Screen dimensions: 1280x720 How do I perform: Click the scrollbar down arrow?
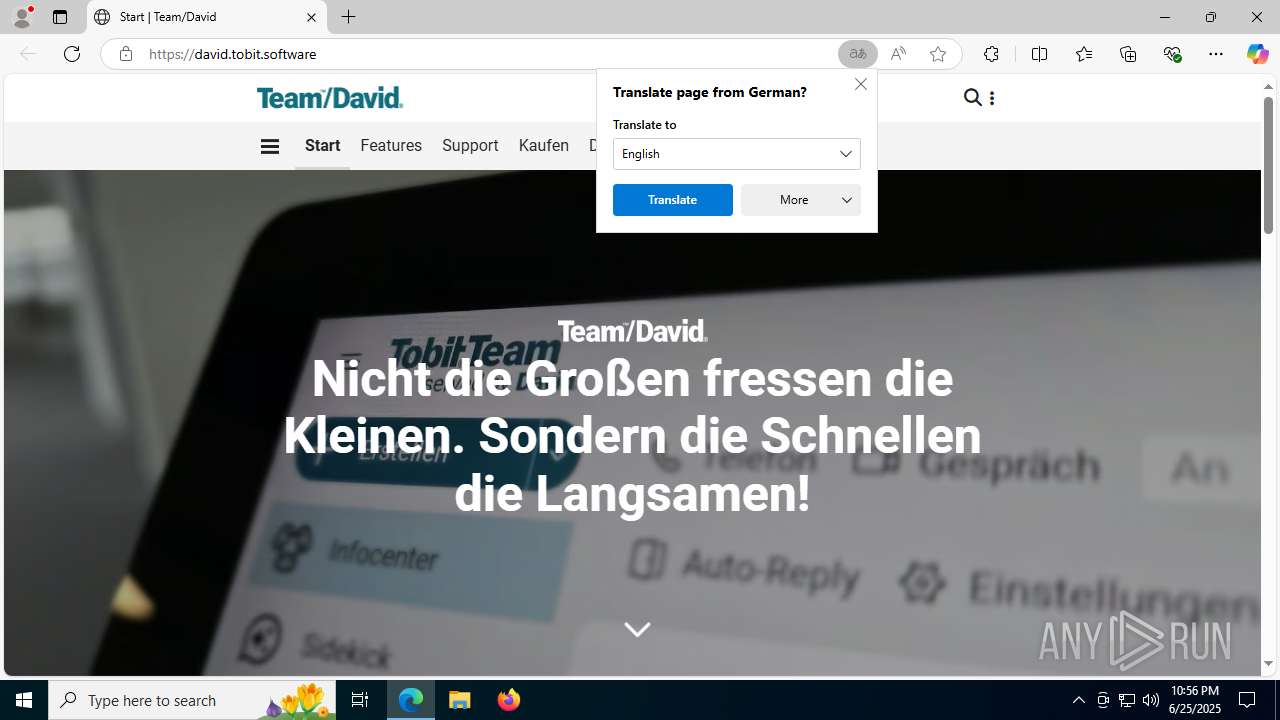click(1268, 664)
